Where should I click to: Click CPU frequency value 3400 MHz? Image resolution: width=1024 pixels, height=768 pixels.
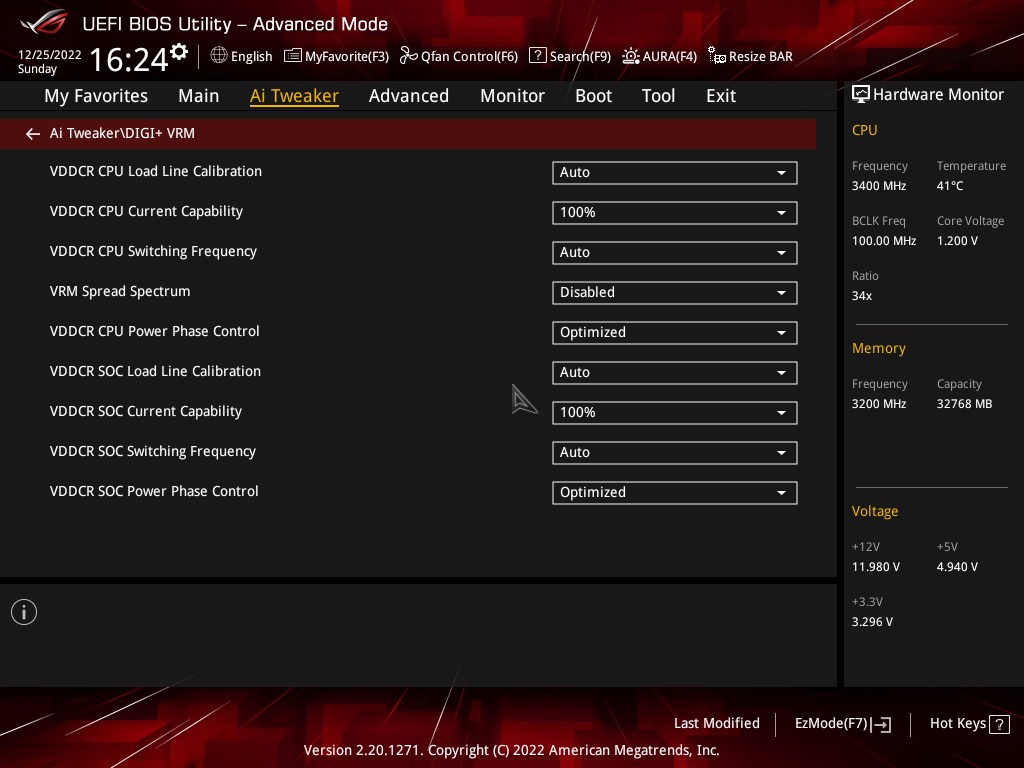(879, 186)
